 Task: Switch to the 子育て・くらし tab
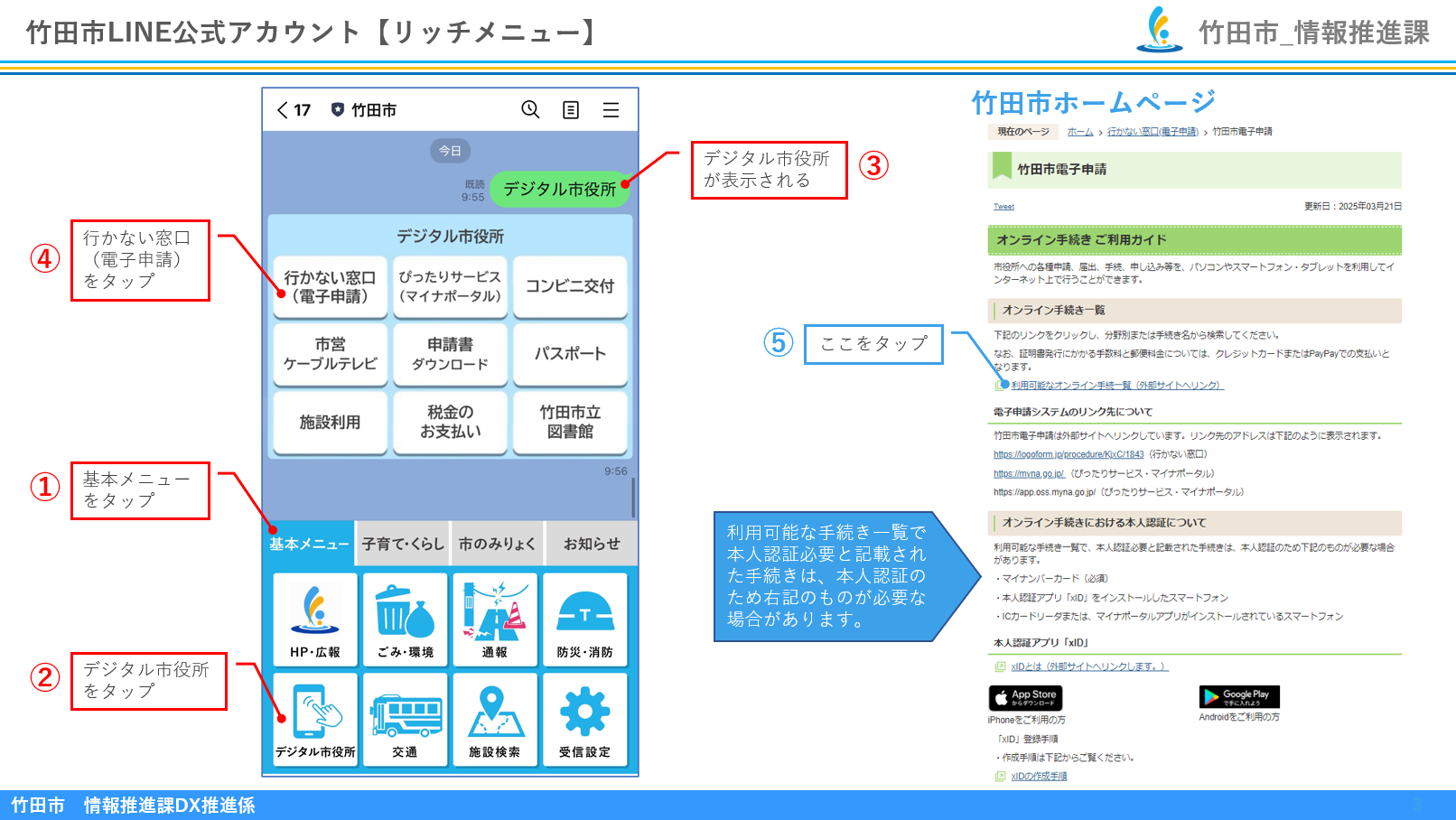tap(403, 544)
